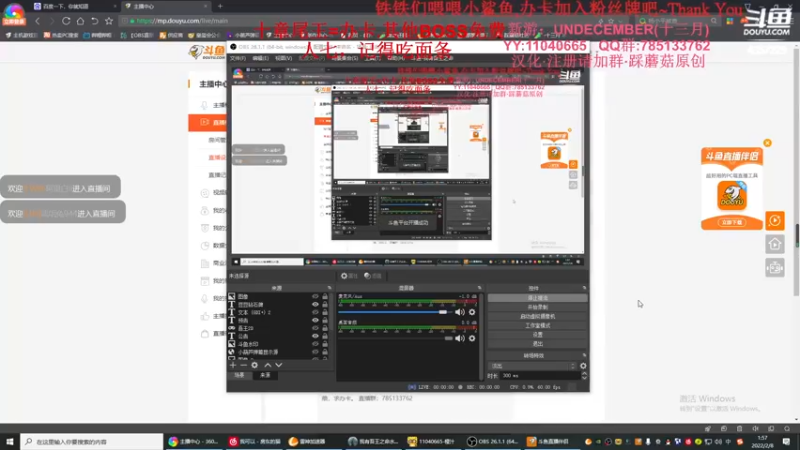Image resolution: width=800 pixels, height=450 pixels.
Task: Toggle lock on 斗鱼水印 source
Action: click(325, 344)
